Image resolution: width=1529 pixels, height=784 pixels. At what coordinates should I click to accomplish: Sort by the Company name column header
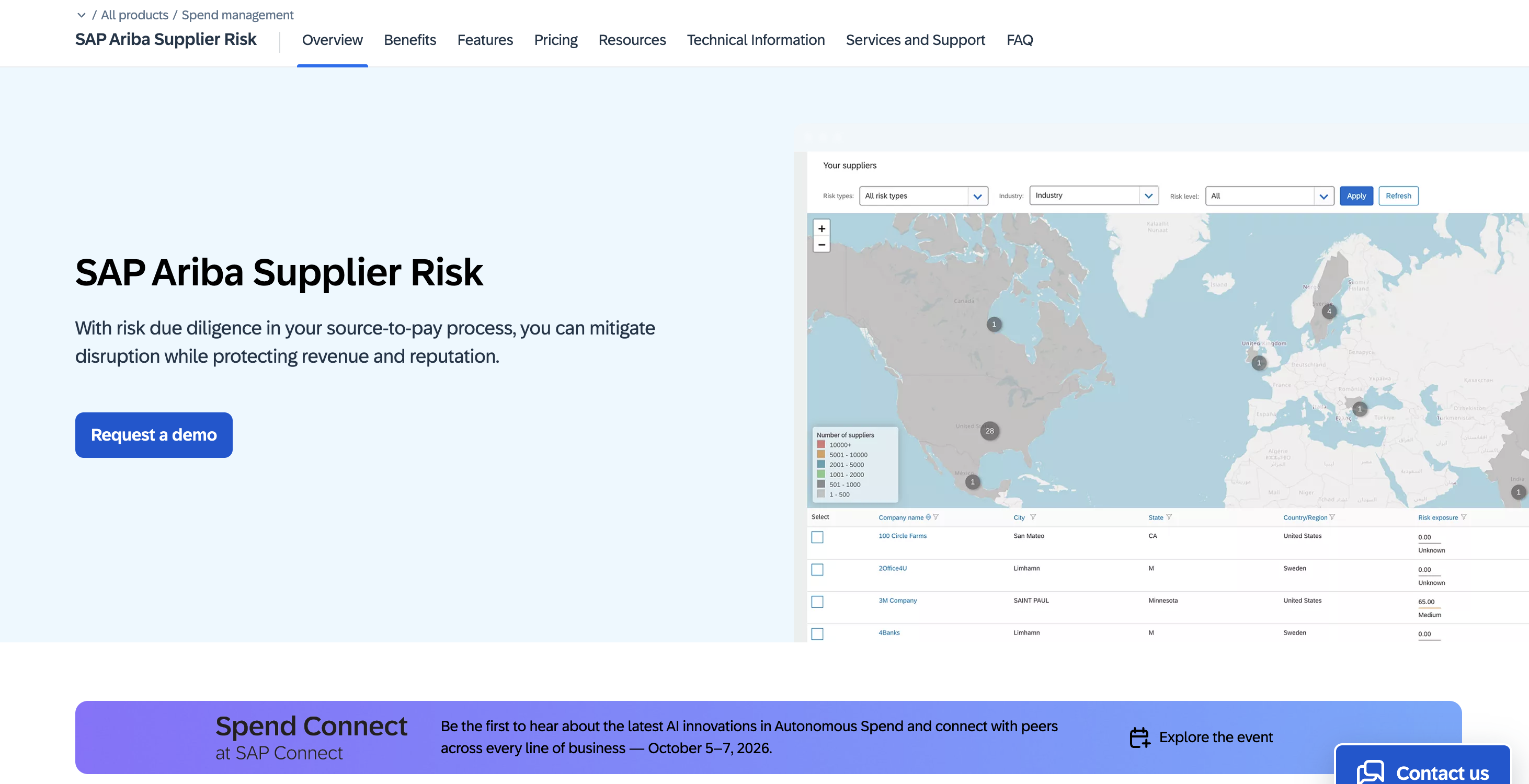[x=901, y=517]
